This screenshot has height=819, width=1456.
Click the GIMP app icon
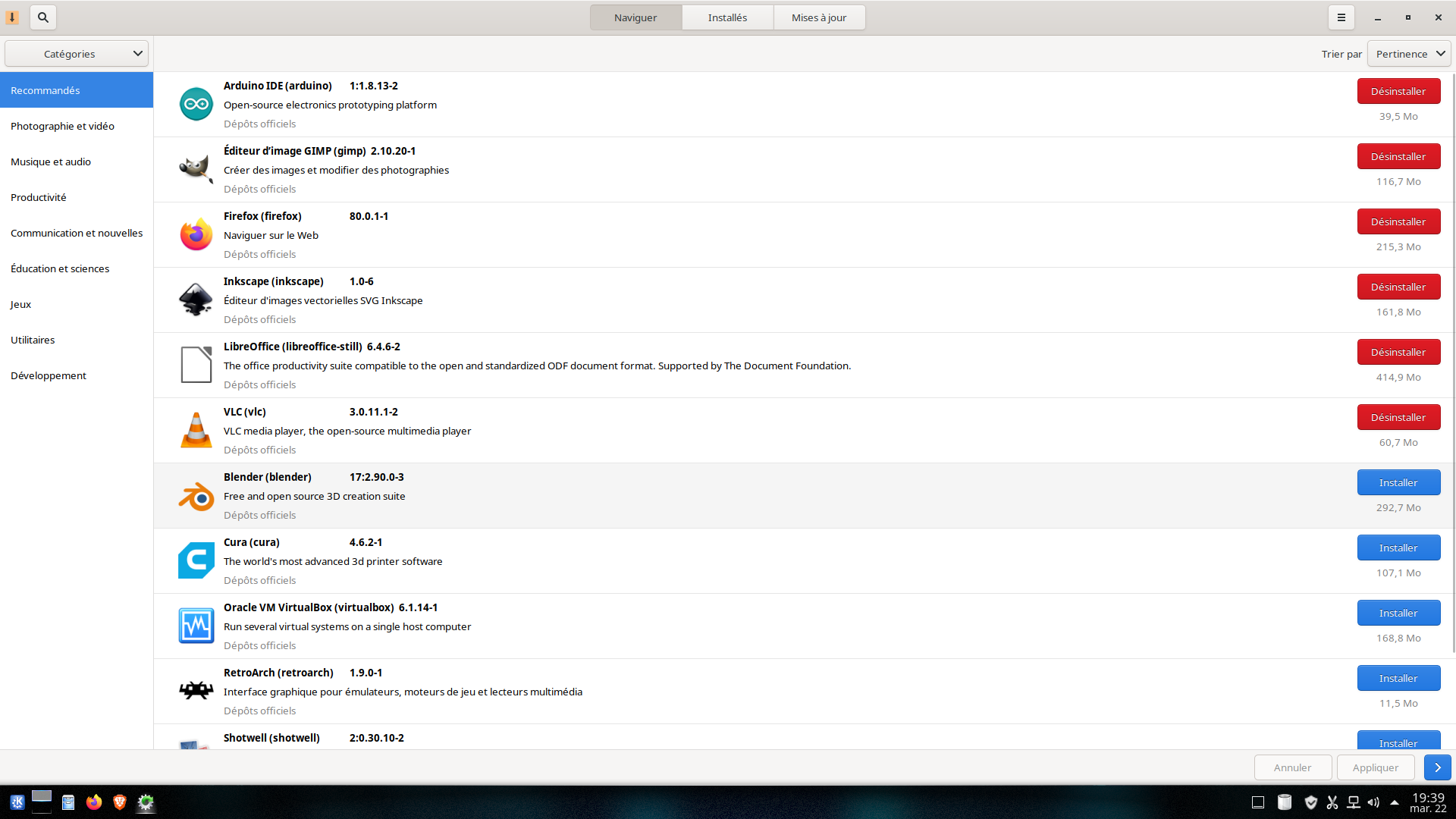(x=196, y=168)
